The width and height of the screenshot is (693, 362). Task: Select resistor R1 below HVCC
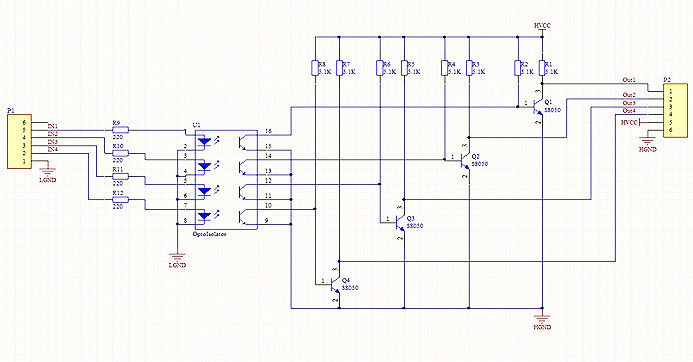pos(542,69)
